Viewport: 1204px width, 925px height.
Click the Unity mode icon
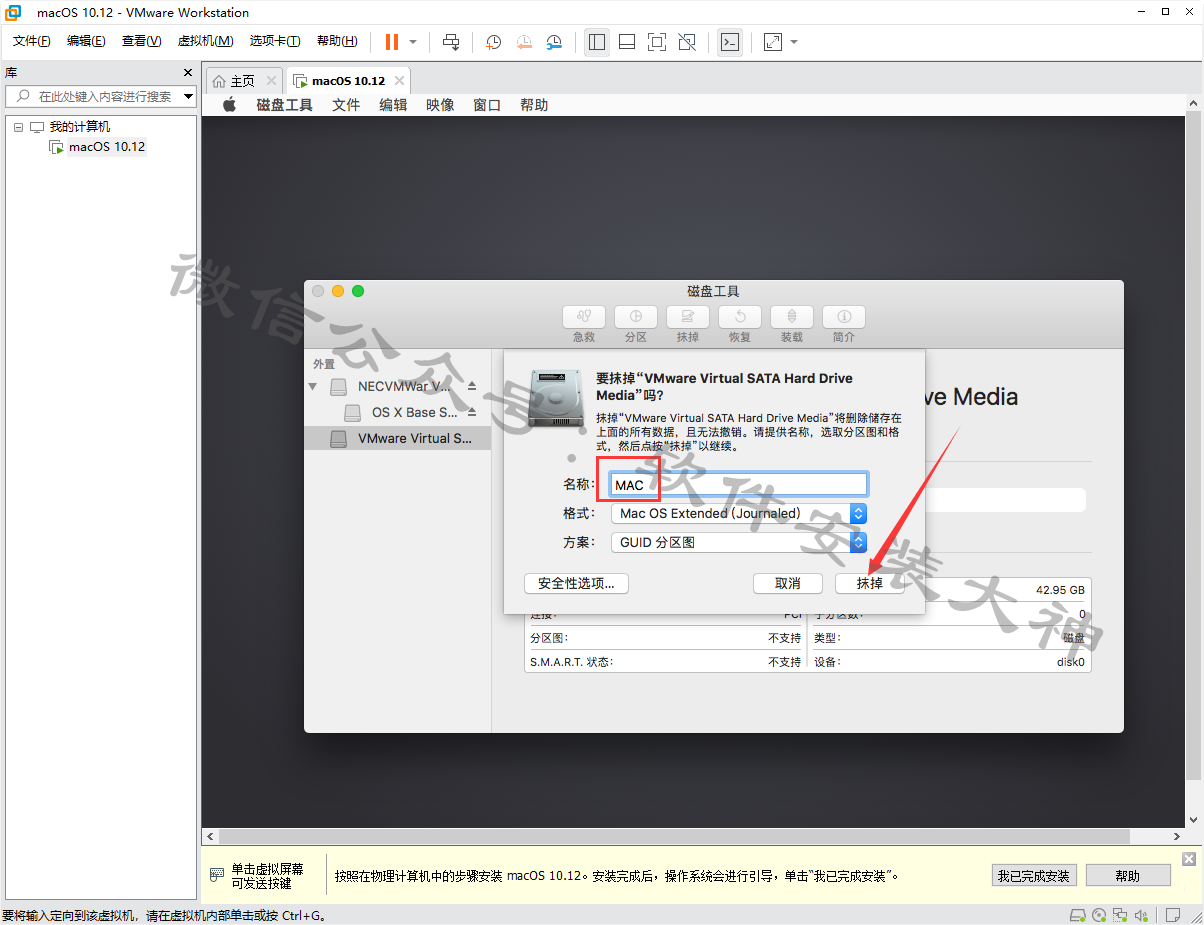coord(687,42)
